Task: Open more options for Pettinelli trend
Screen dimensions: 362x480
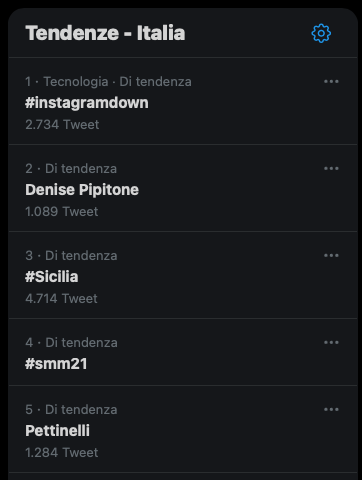Action: pyautogui.click(x=331, y=409)
